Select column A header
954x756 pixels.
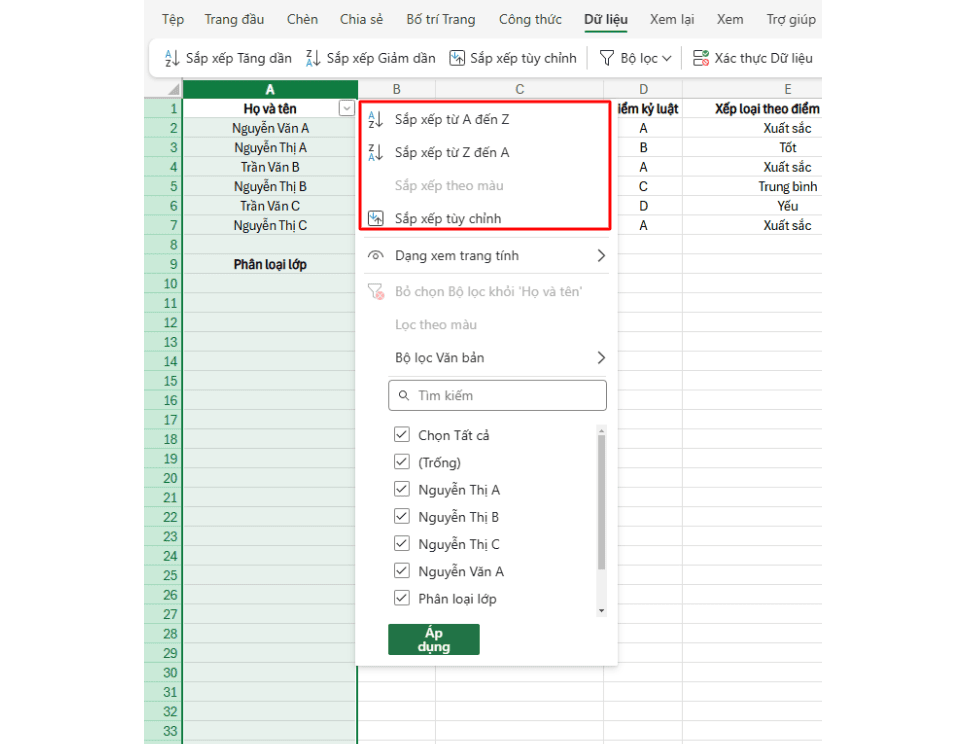tap(270, 89)
